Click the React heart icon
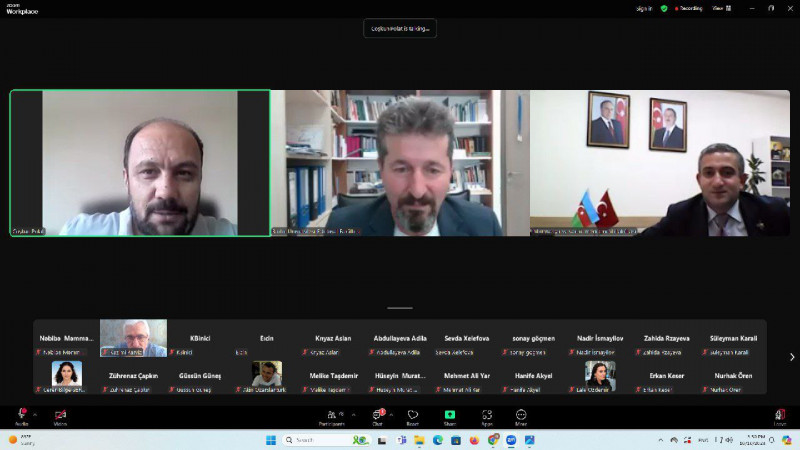 [413, 415]
